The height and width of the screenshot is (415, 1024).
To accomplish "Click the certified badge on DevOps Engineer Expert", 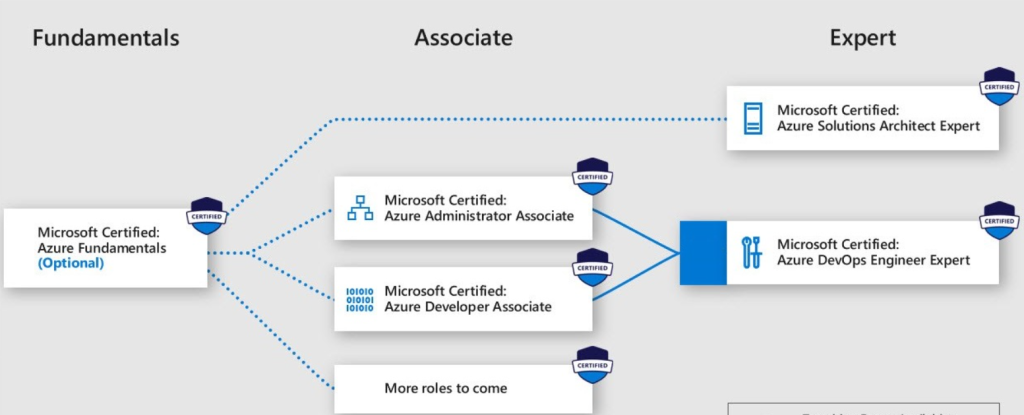I will click(999, 221).
